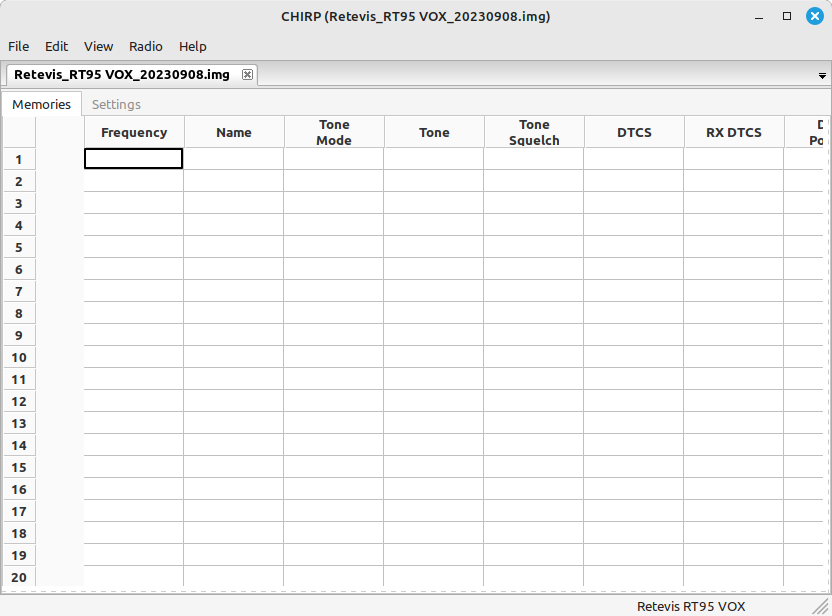832x616 pixels.
Task: Select memory row 18 header
Action: 19,534
